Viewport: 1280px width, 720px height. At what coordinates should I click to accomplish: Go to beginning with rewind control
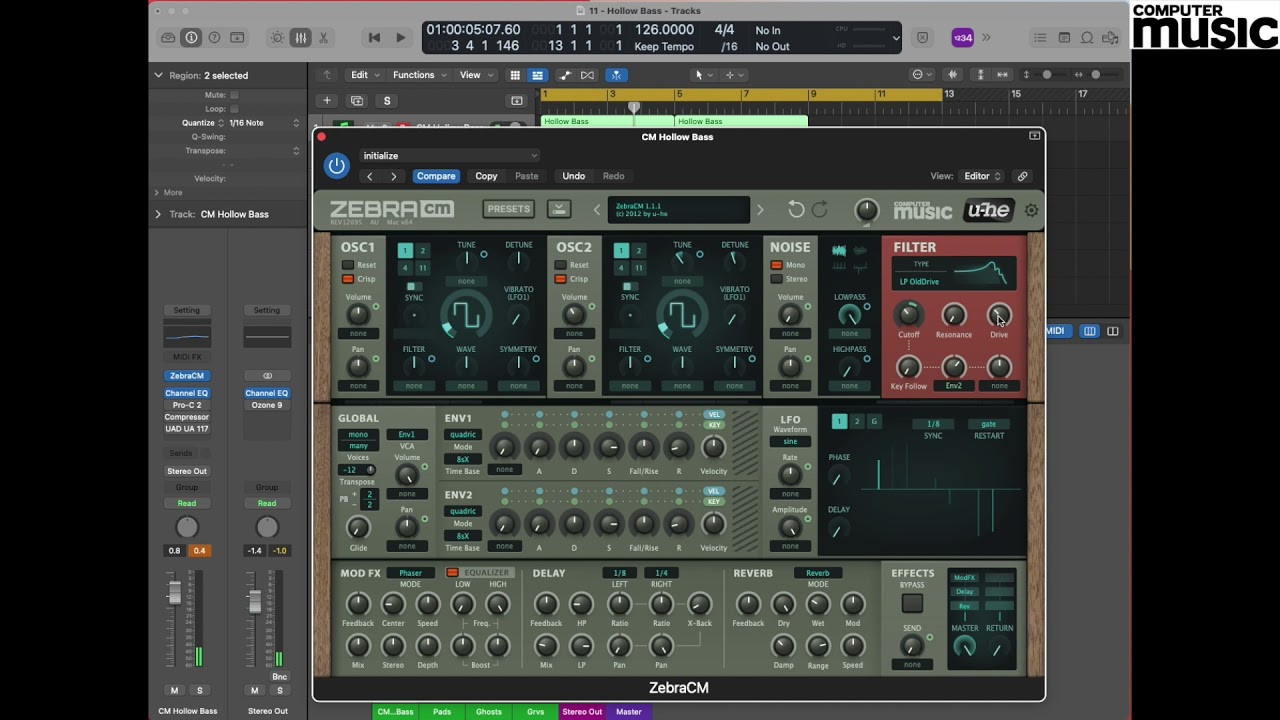tap(374, 38)
